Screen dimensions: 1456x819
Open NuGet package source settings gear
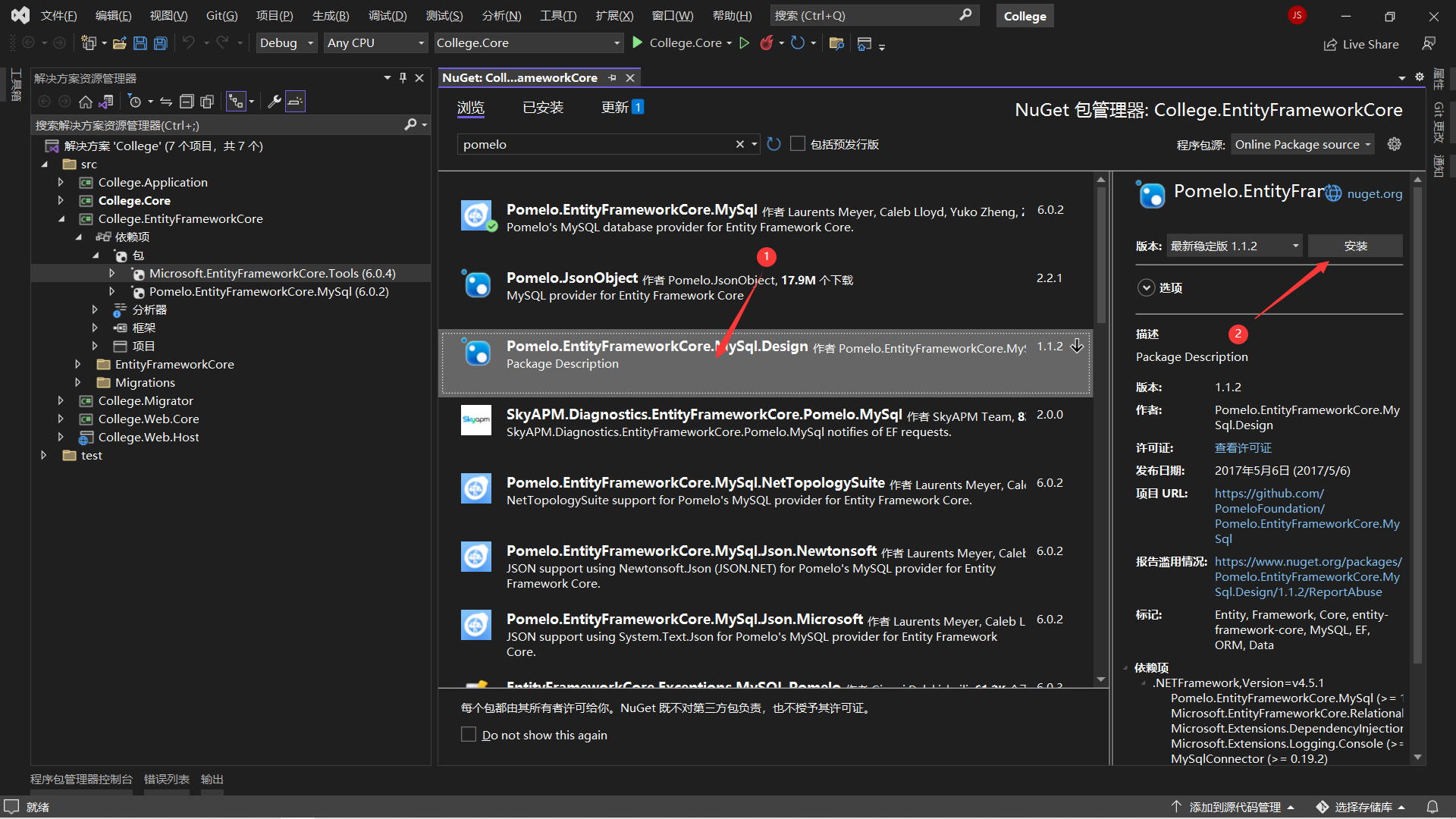[1394, 144]
